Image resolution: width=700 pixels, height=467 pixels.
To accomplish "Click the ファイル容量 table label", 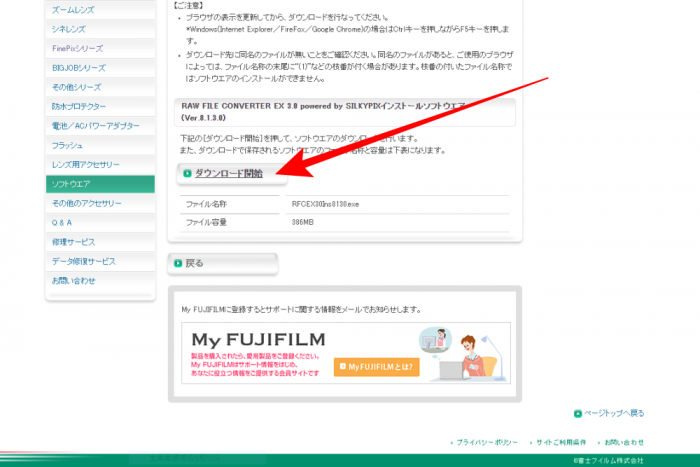I will pos(206,222).
